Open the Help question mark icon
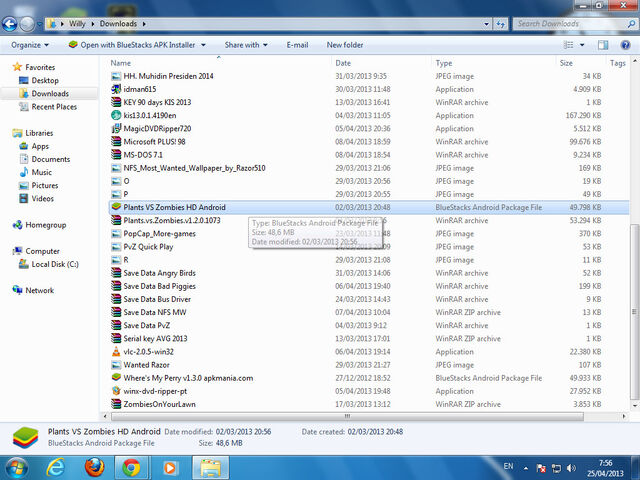Screen dimensions: 640x480 [x=625, y=45]
